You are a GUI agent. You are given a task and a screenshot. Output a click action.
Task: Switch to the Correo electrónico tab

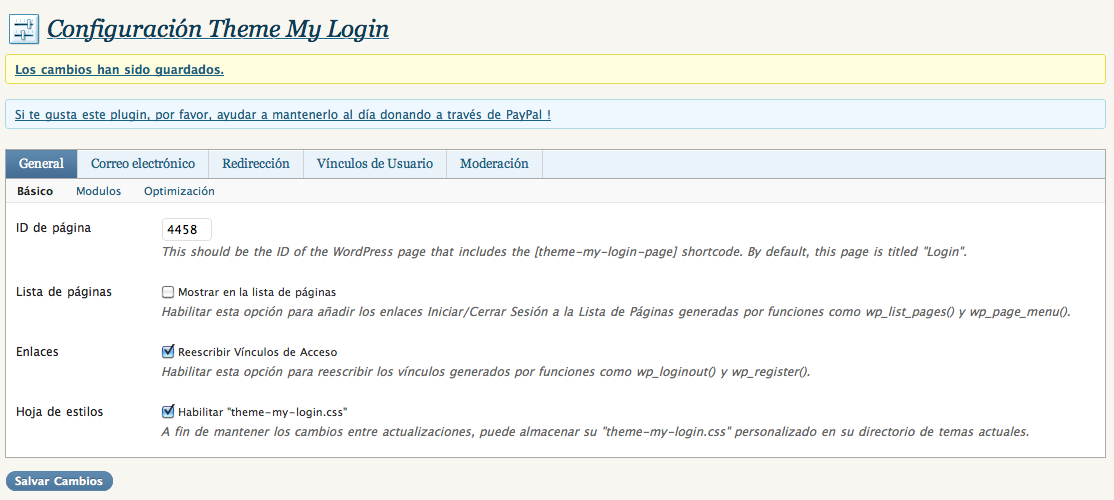(143, 164)
